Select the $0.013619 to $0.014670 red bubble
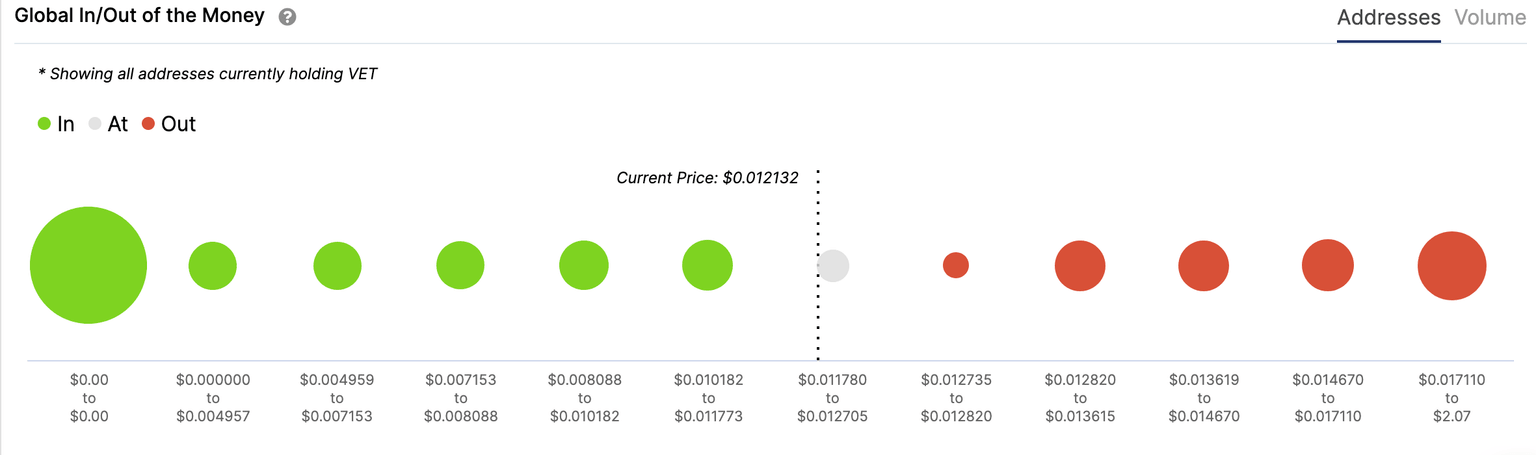This screenshot has height=455, width=1536. [1204, 266]
